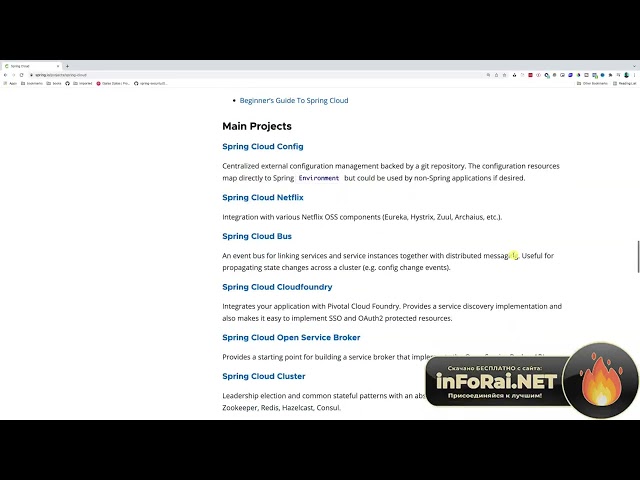Open the Chrome Extensions puzzle icon
The width and height of the screenshot is (640, 480).
coord(610,75)
